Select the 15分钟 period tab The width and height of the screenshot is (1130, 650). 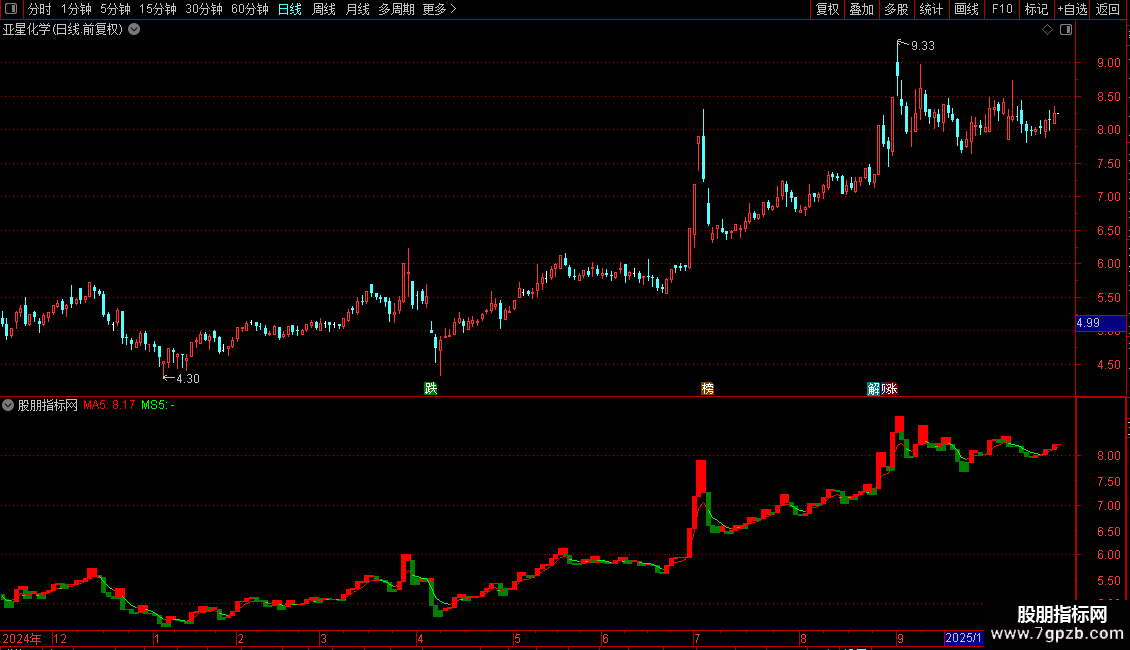click(158, 9)
